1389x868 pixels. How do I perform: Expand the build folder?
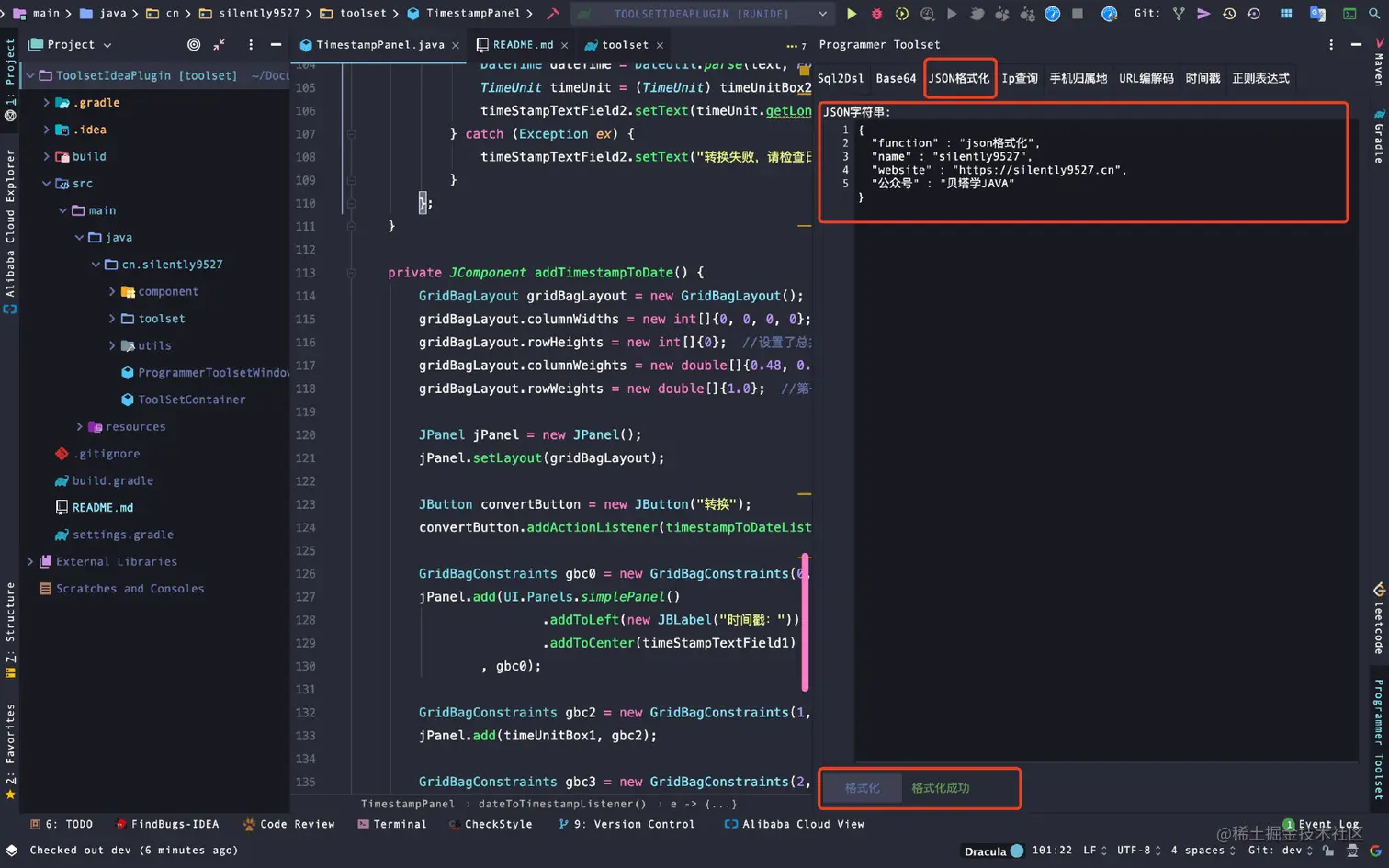tap(47, 156)
